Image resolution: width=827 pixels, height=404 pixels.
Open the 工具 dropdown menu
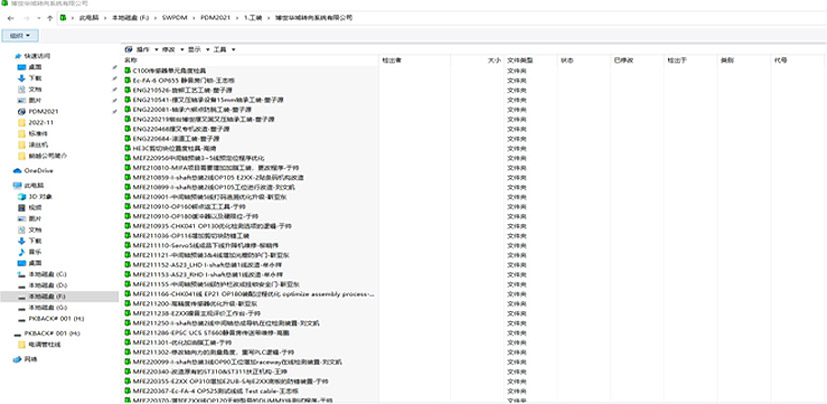point(219,48)
